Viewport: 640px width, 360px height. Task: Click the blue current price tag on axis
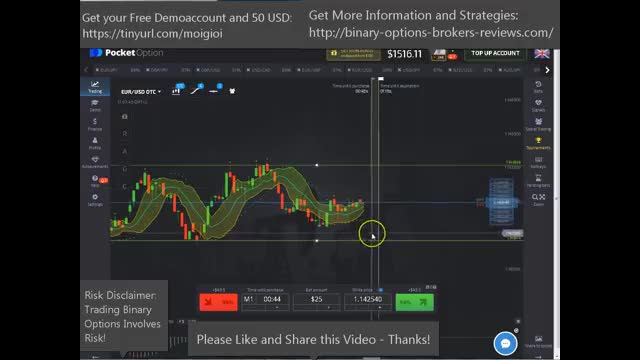(501, 202)
